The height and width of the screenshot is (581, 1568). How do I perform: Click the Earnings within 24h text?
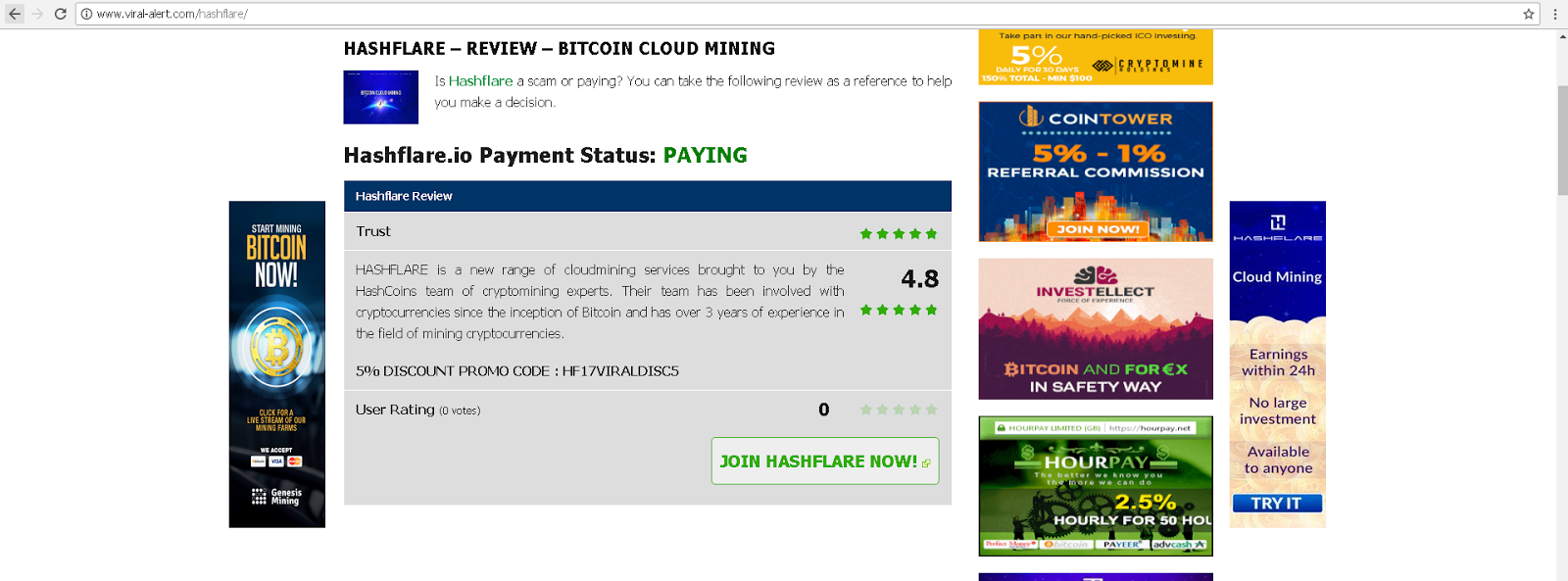click(1278, 363)
